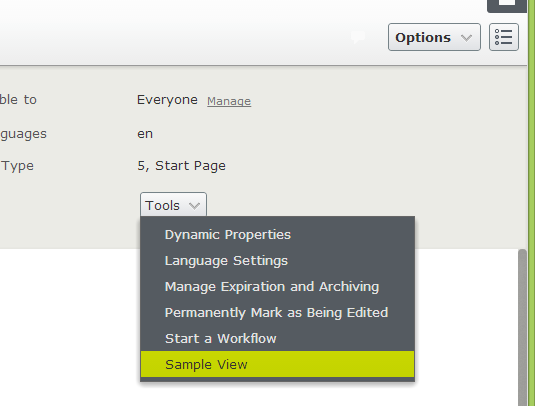Screen dimensions: 535x406
Task: Click the Type field label
Action: pyautogui.click(x=17, y=166)
